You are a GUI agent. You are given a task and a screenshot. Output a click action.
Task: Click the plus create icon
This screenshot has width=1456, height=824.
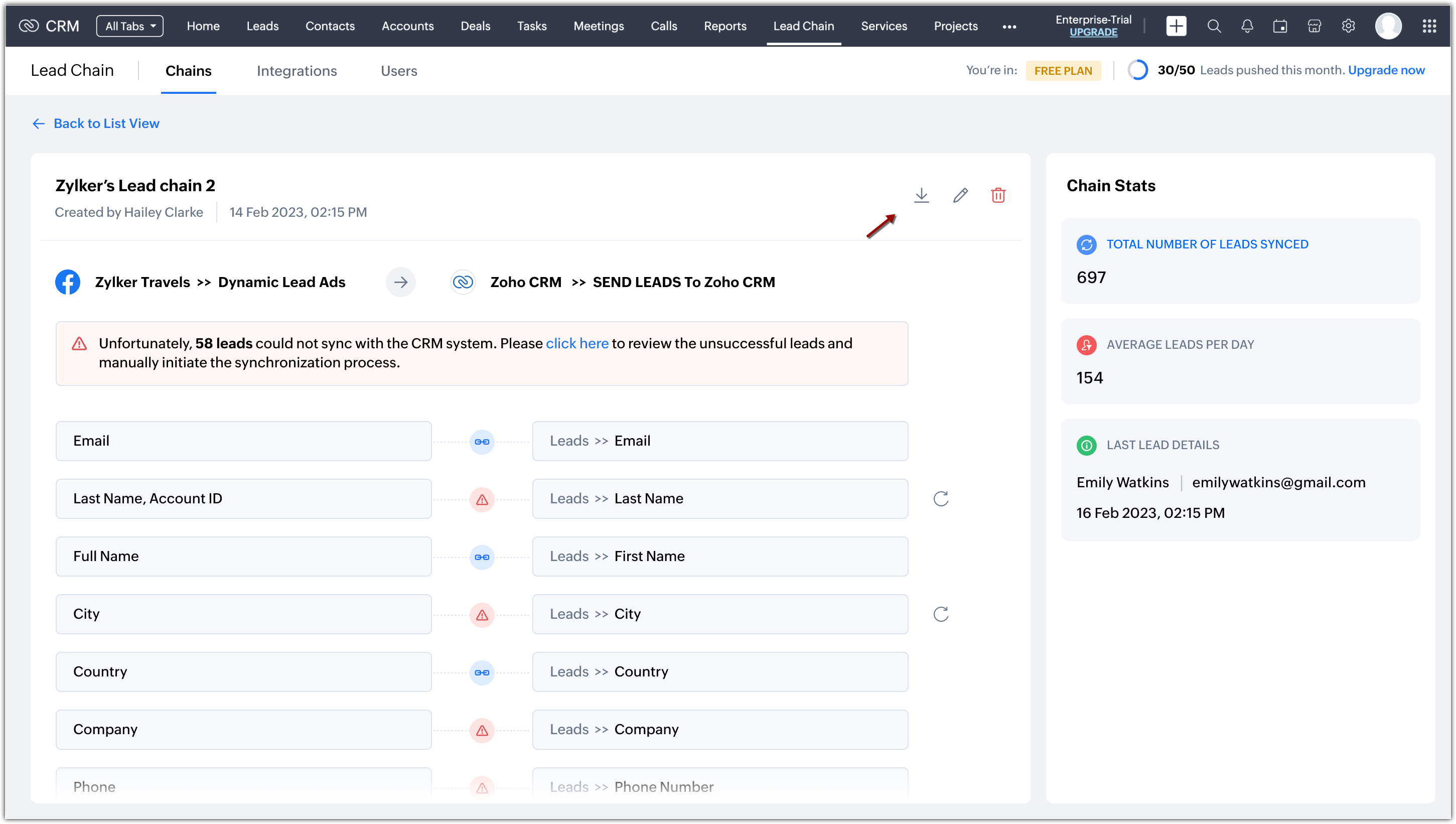[1176, 26]
